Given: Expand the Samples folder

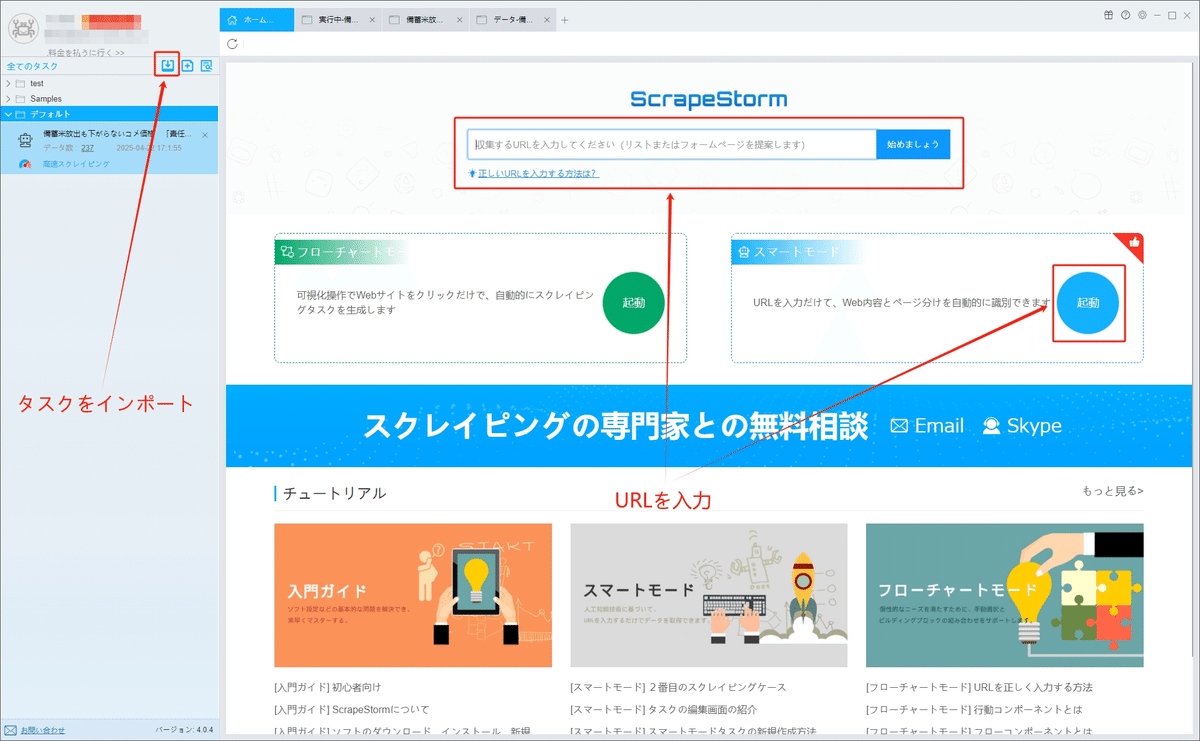Looking at the screenshot, I should tap(8, 99).
